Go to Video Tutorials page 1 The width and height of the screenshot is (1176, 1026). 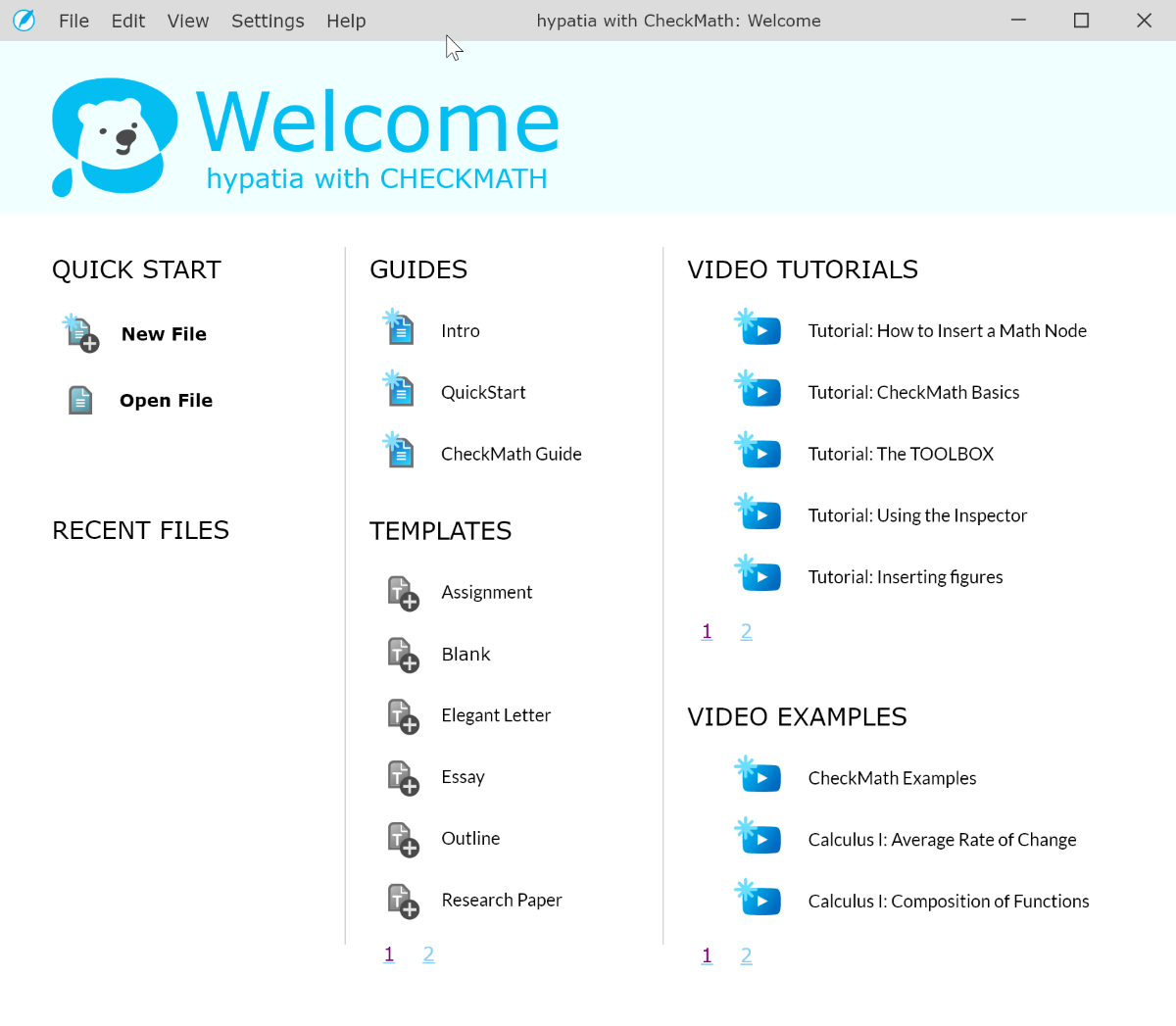[707, 632]
